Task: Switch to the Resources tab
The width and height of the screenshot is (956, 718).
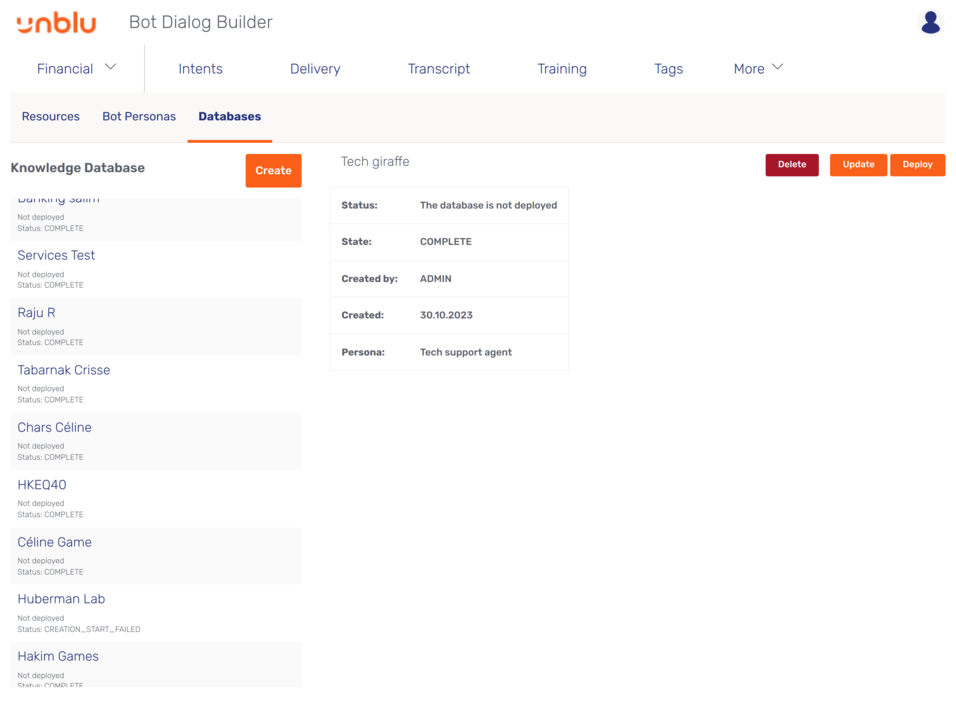Action: click(50, 116)
